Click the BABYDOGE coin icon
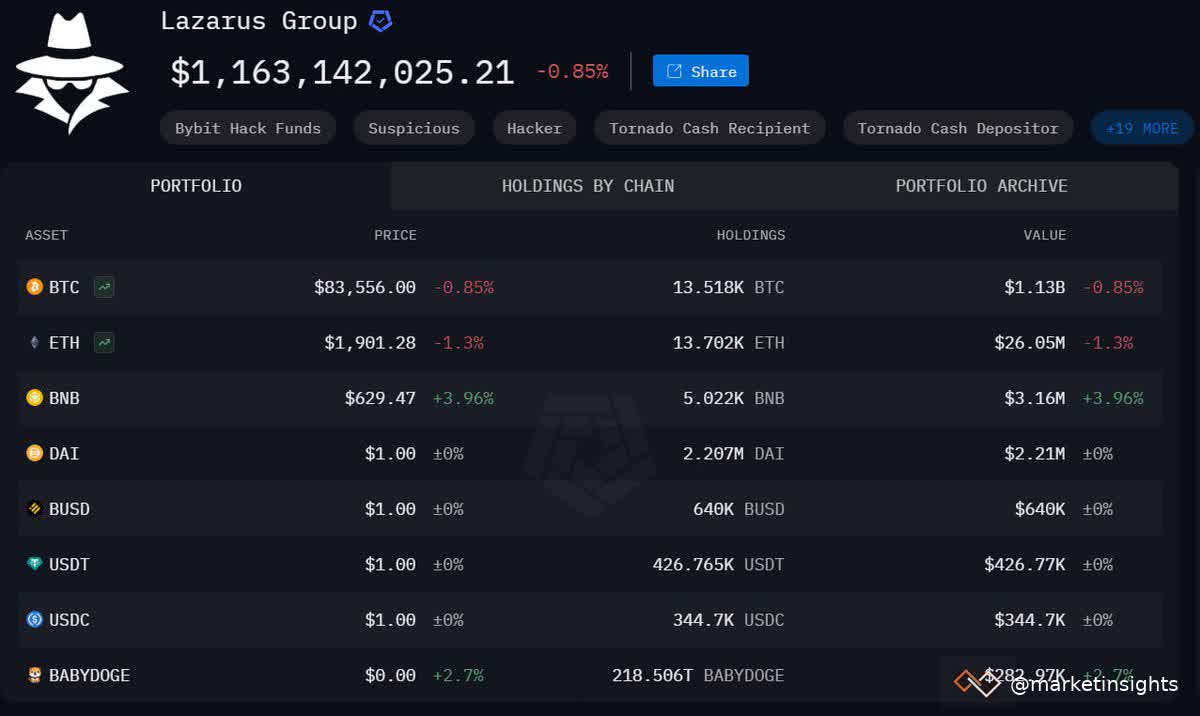The height and width of the screenshot is (716, 1200). point(35,676)
